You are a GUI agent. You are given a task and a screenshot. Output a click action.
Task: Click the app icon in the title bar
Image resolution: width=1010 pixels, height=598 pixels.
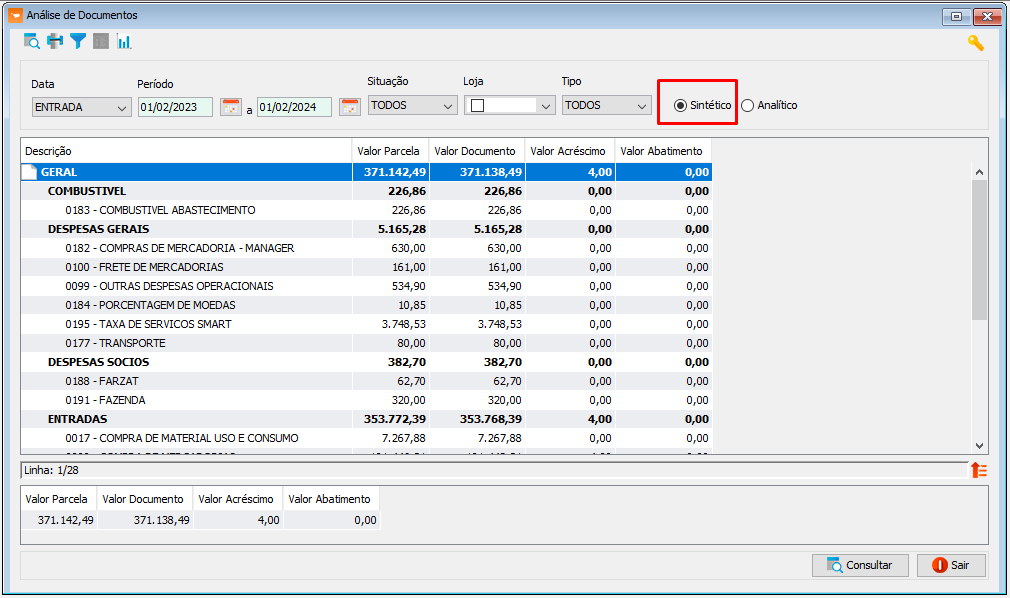15,15
